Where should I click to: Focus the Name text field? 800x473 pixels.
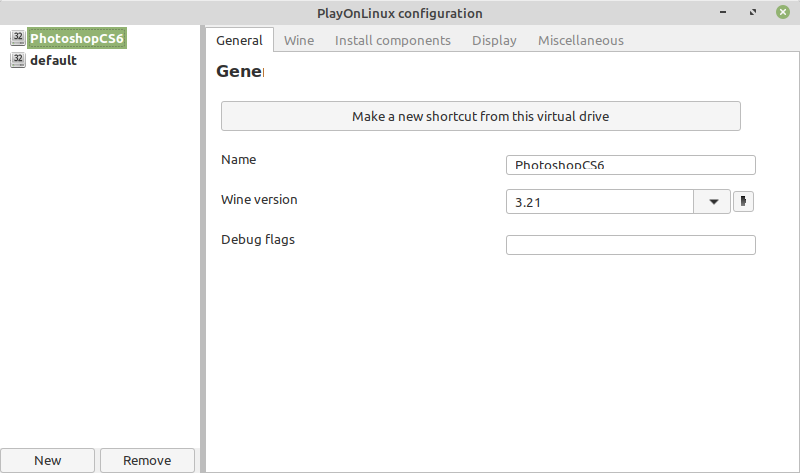[x=631, y=165]
